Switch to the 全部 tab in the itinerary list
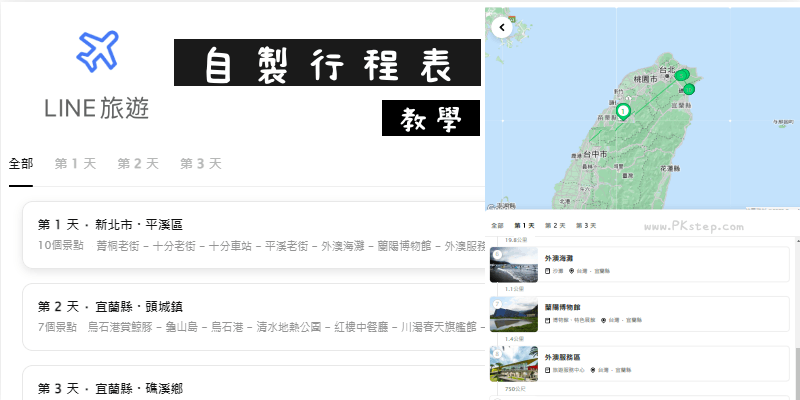Screen dimensions: 800x400 (21, 164)
